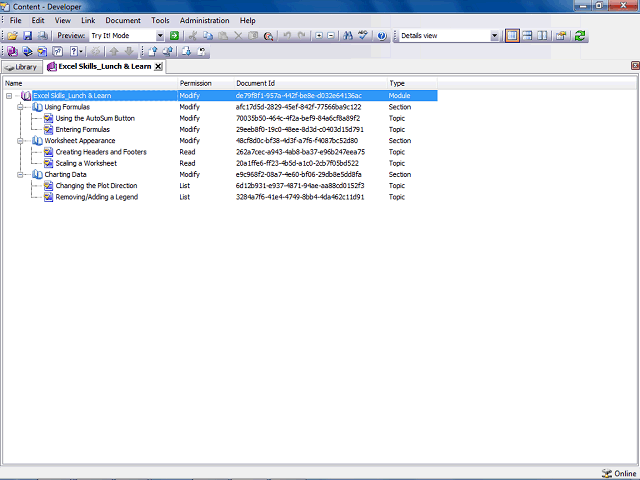The height and width of the screenshot is (480, 640).
Task: Click the Redo arrow icon
Action: 302,36
